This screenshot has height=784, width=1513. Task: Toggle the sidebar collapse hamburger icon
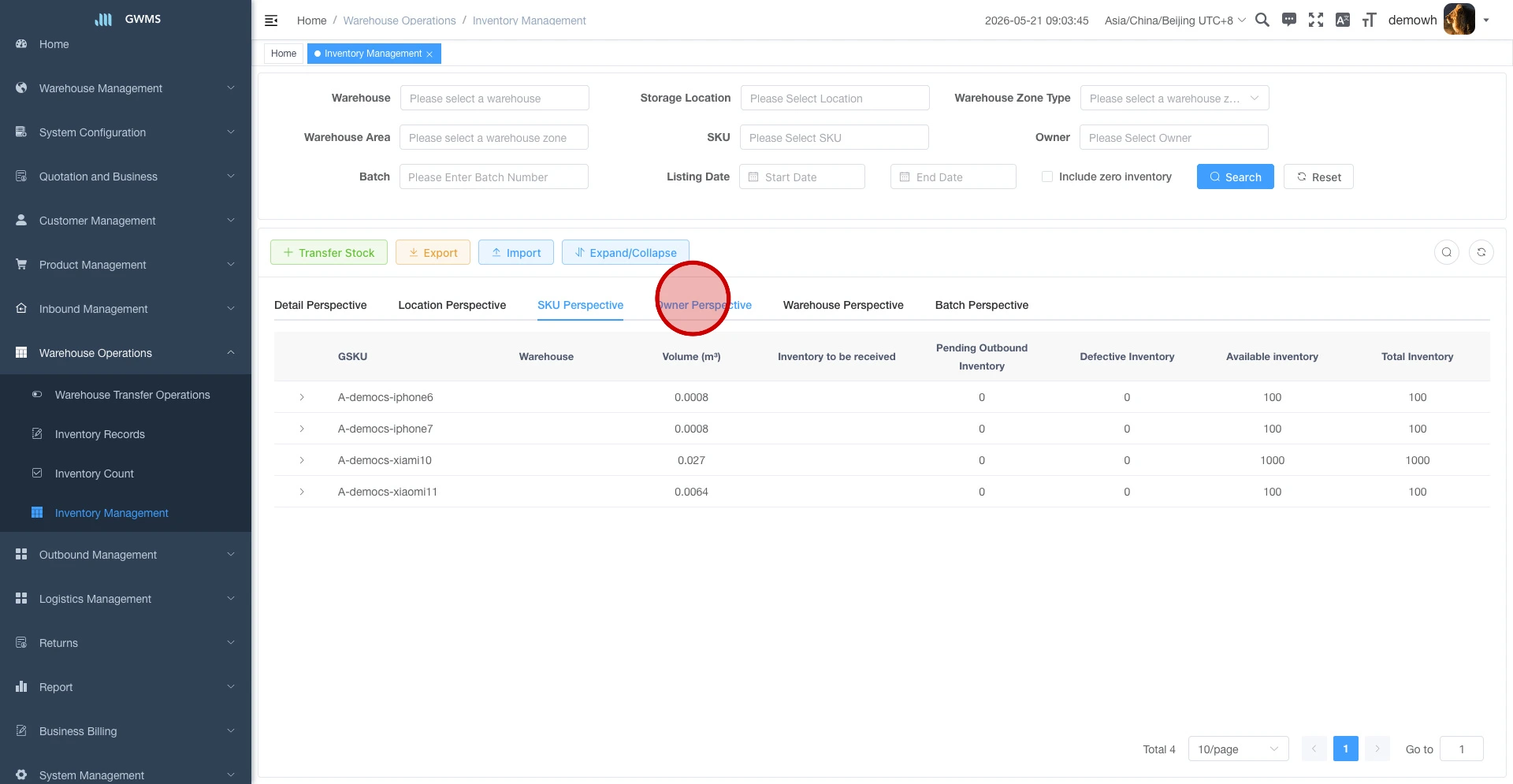click(x=271, y=20)
